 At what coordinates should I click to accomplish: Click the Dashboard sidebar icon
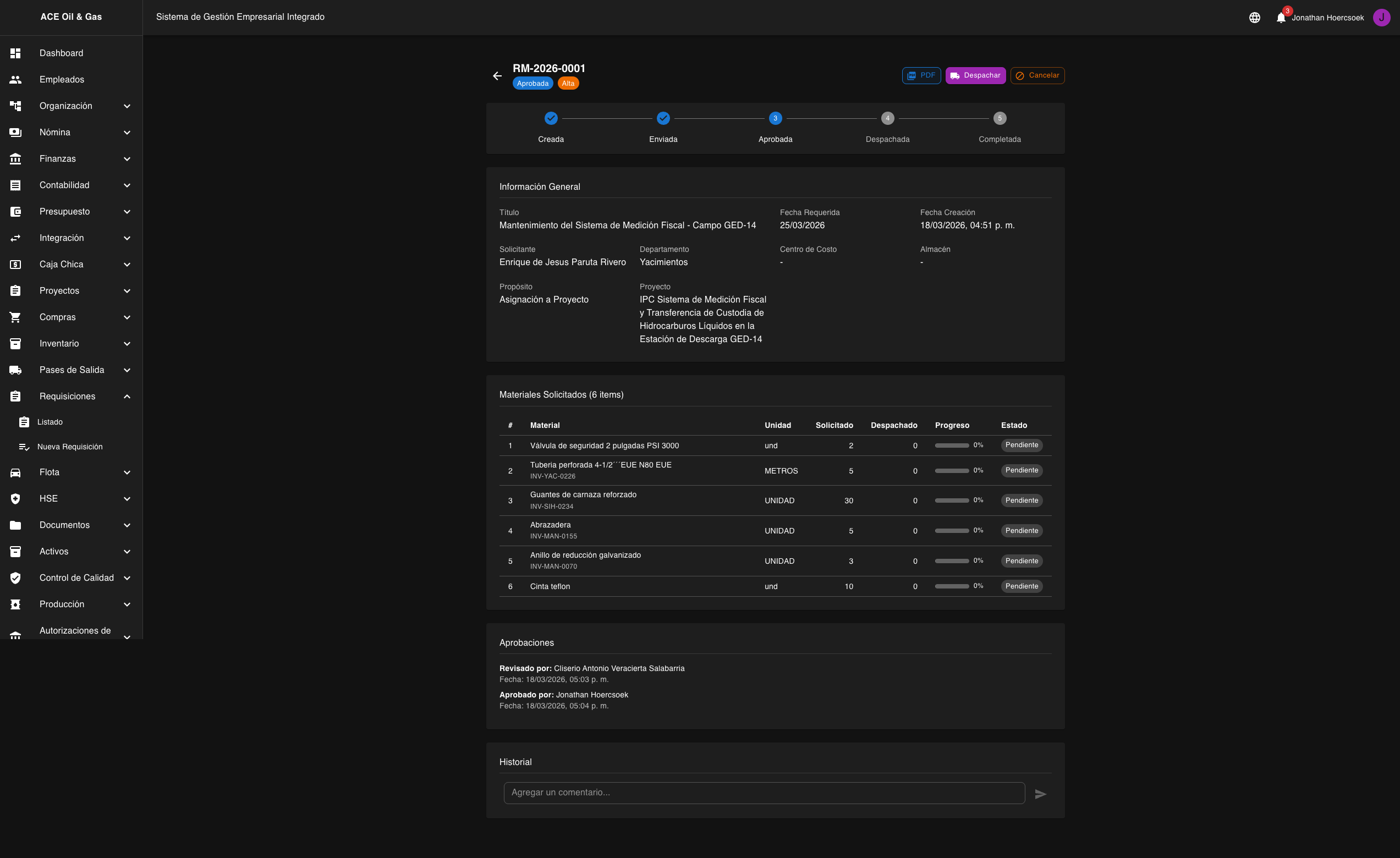point(15,53)
